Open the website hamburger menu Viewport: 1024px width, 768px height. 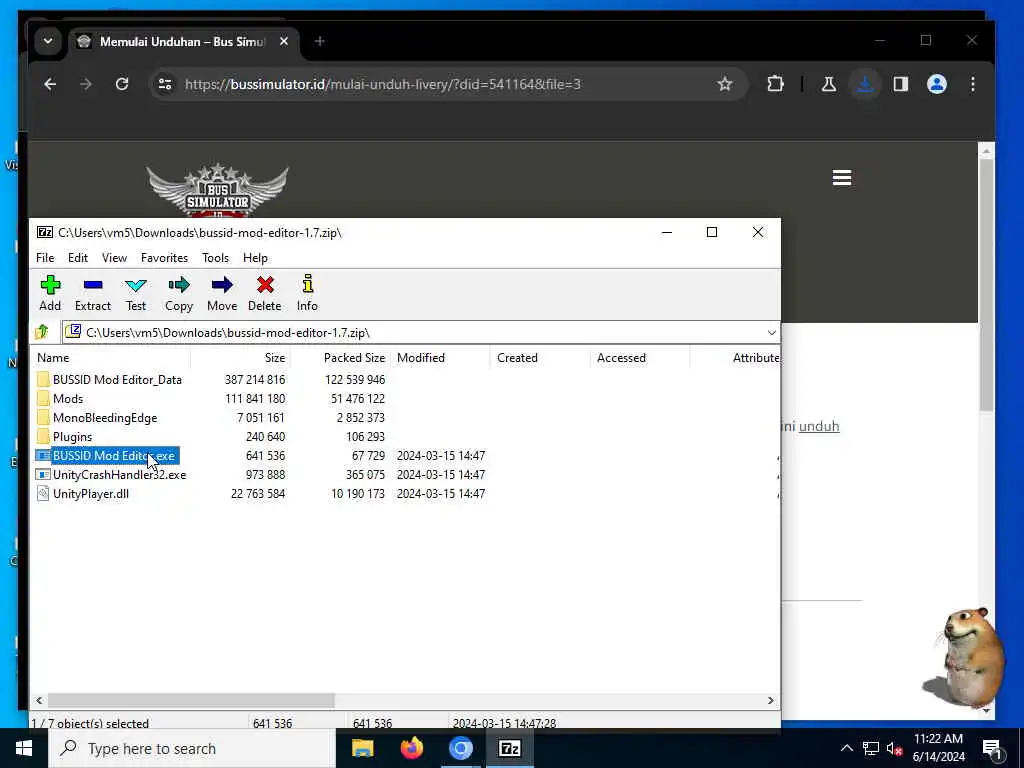click(842, 178)
